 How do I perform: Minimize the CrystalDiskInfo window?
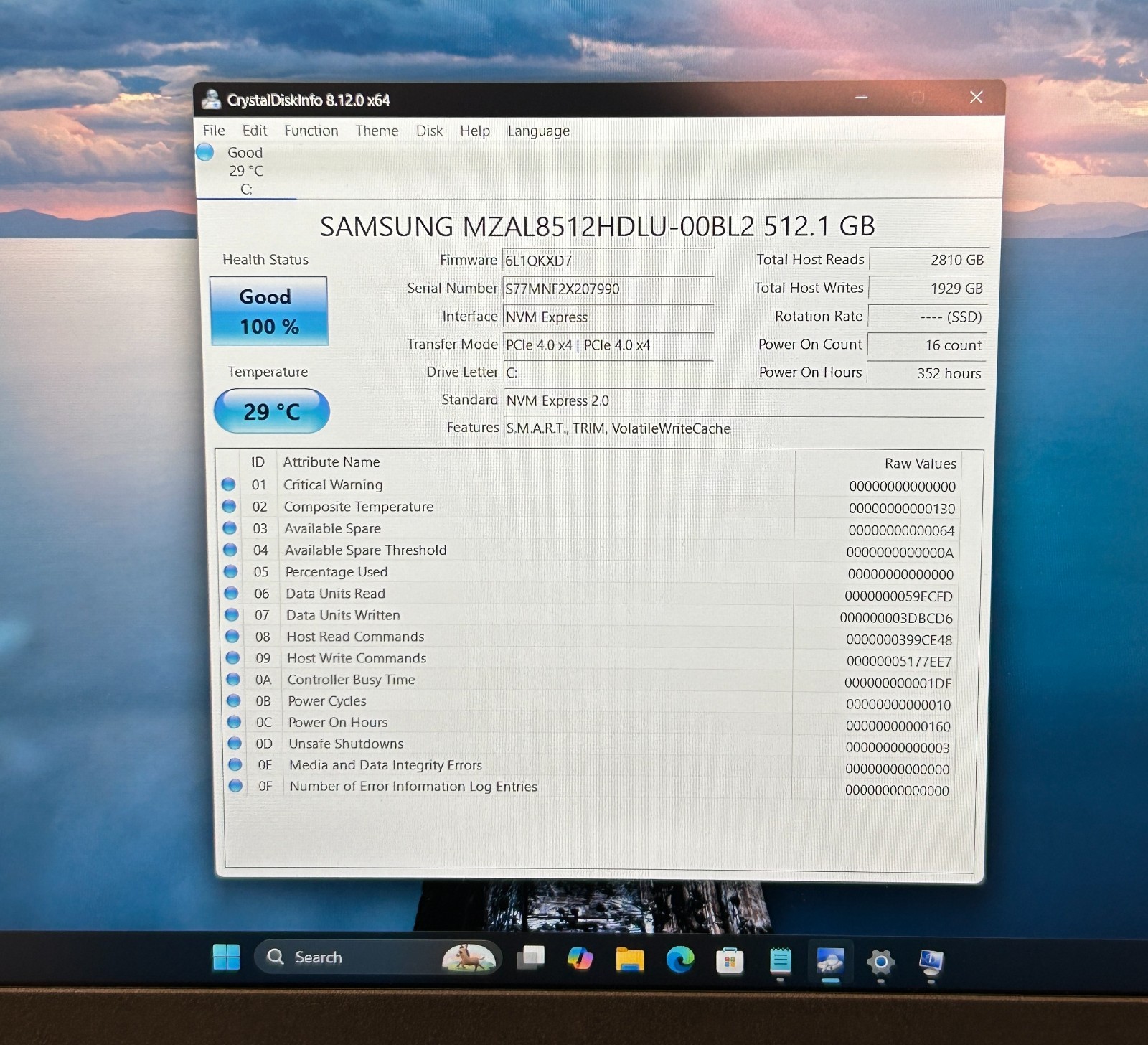click(862, 97)
